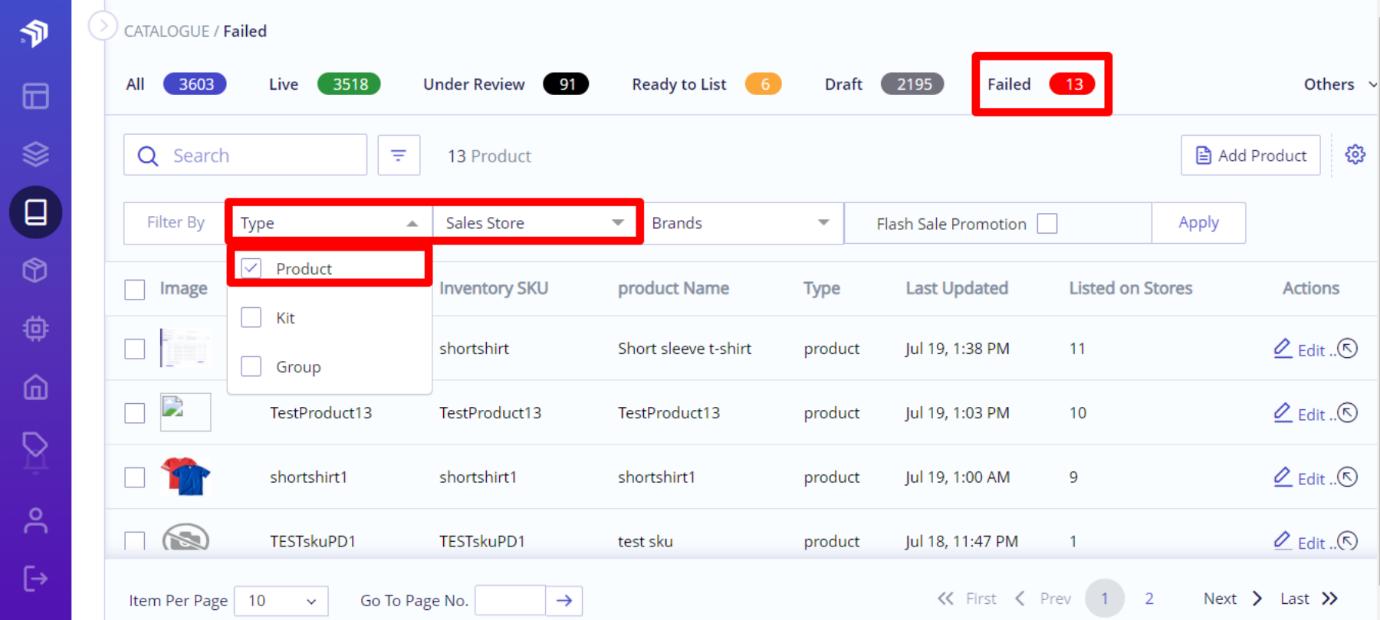Open the tag icon in sidebar
1380x620 pixels.
(x=36, y=446)
